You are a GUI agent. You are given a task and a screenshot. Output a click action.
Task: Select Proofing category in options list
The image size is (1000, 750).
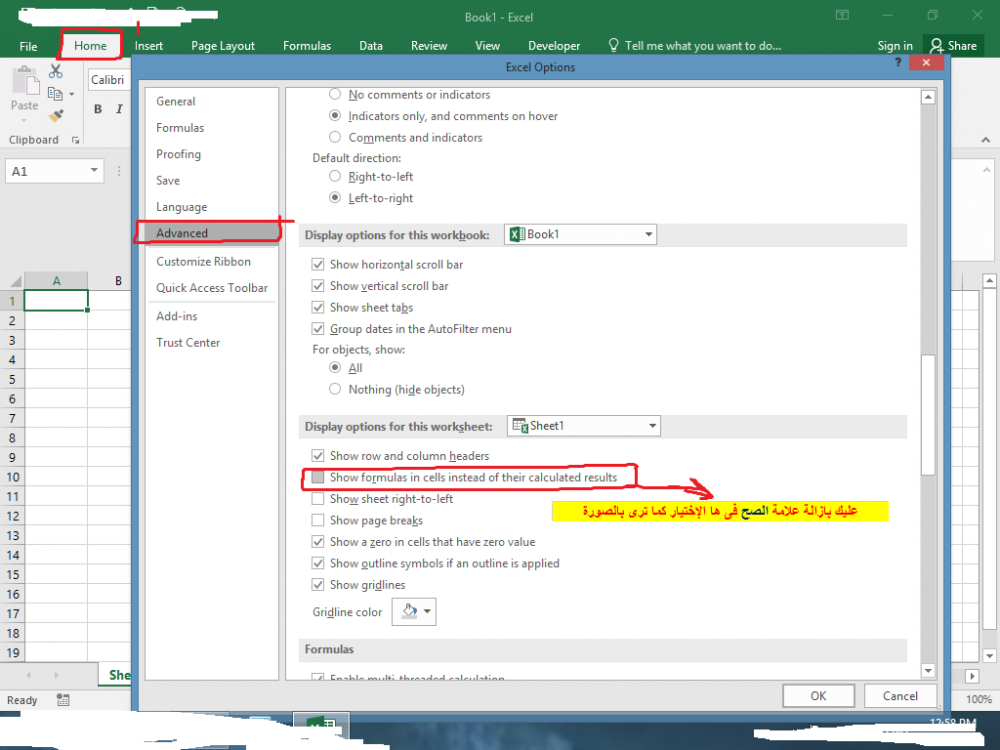(212, 154)
